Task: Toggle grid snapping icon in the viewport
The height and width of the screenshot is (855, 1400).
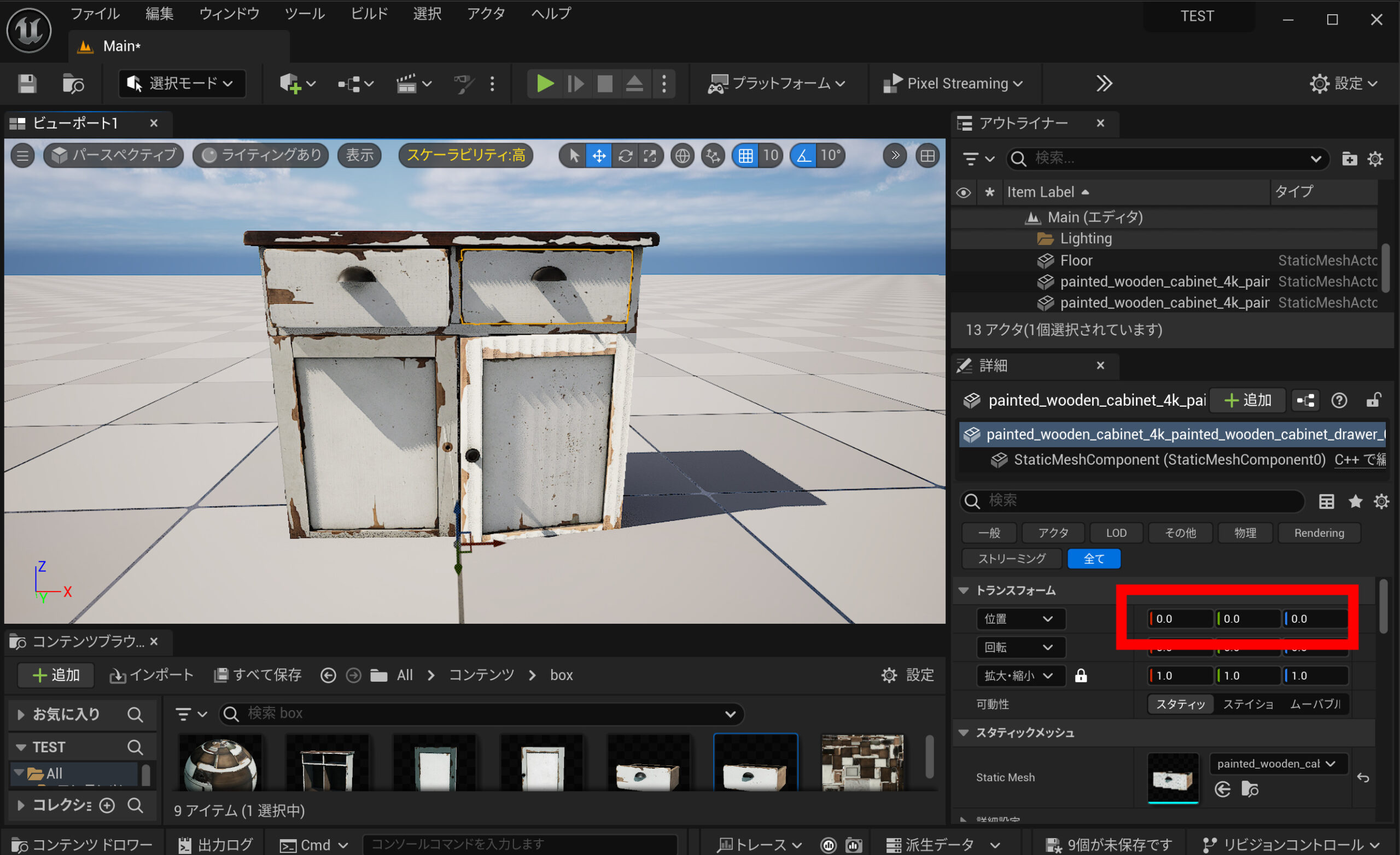Action: (745, 156)
